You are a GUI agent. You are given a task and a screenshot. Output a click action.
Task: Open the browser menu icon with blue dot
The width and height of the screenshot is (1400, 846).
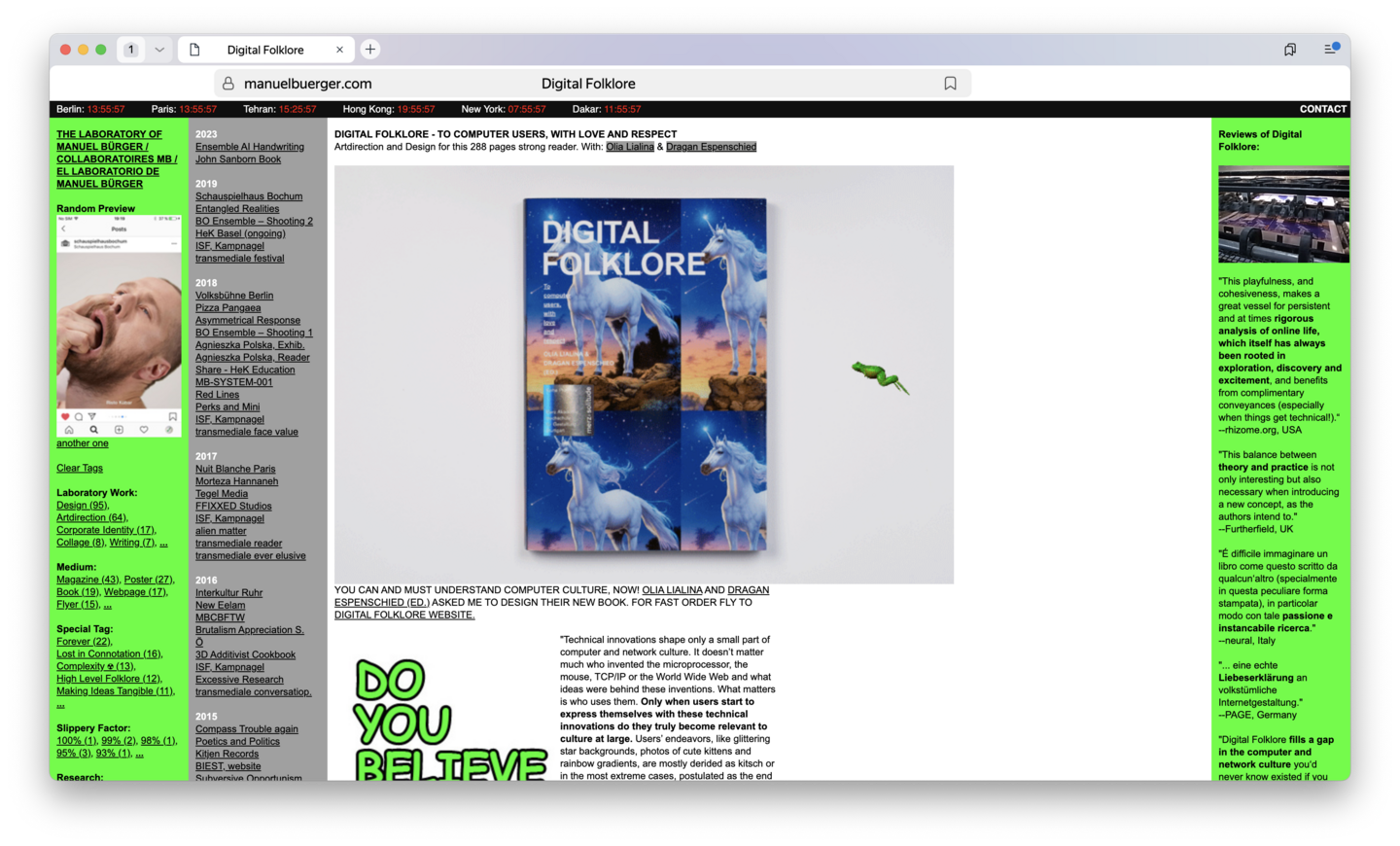1331,49
